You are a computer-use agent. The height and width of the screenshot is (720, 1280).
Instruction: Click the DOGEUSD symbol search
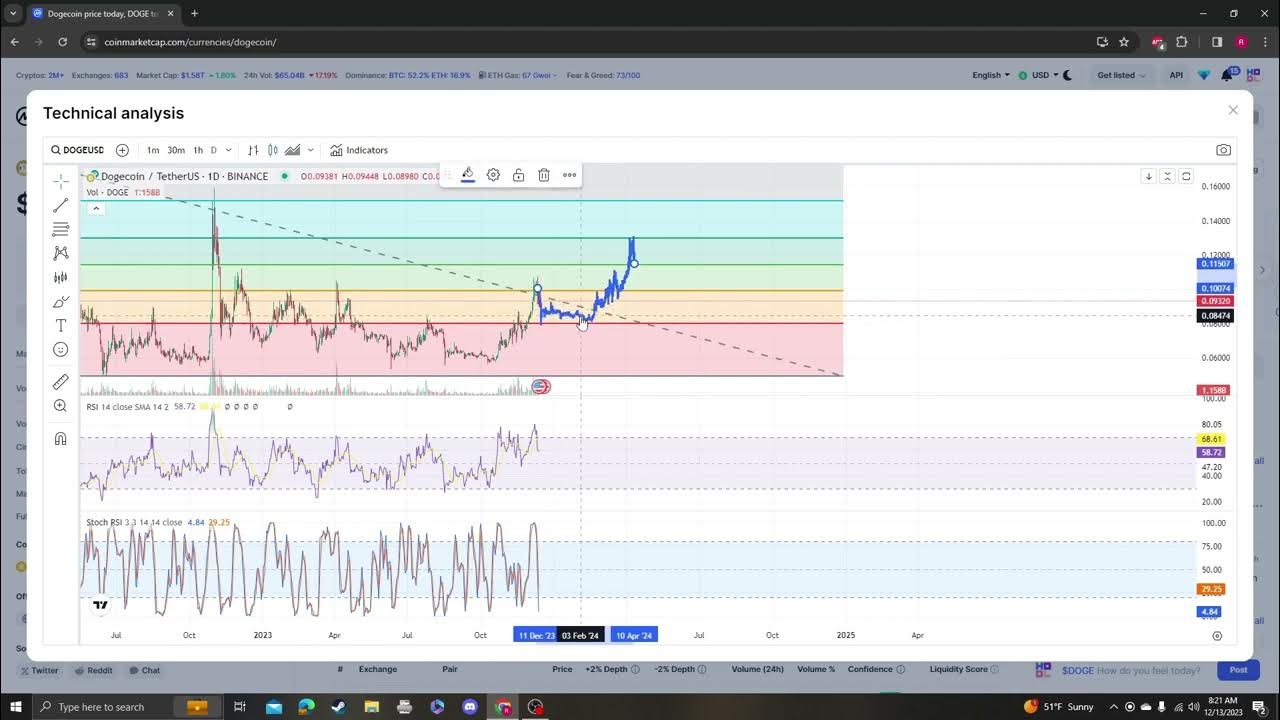coord(78,150)
